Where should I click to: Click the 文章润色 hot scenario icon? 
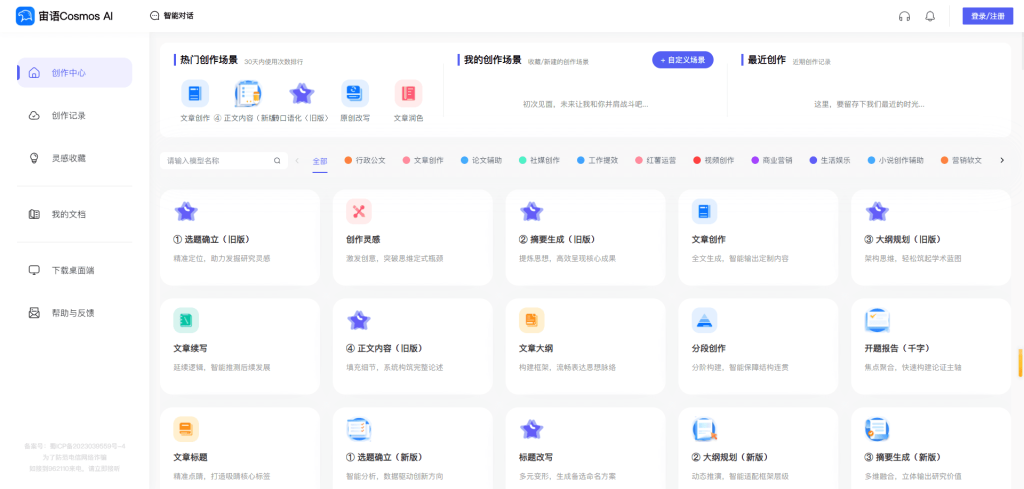408,94
